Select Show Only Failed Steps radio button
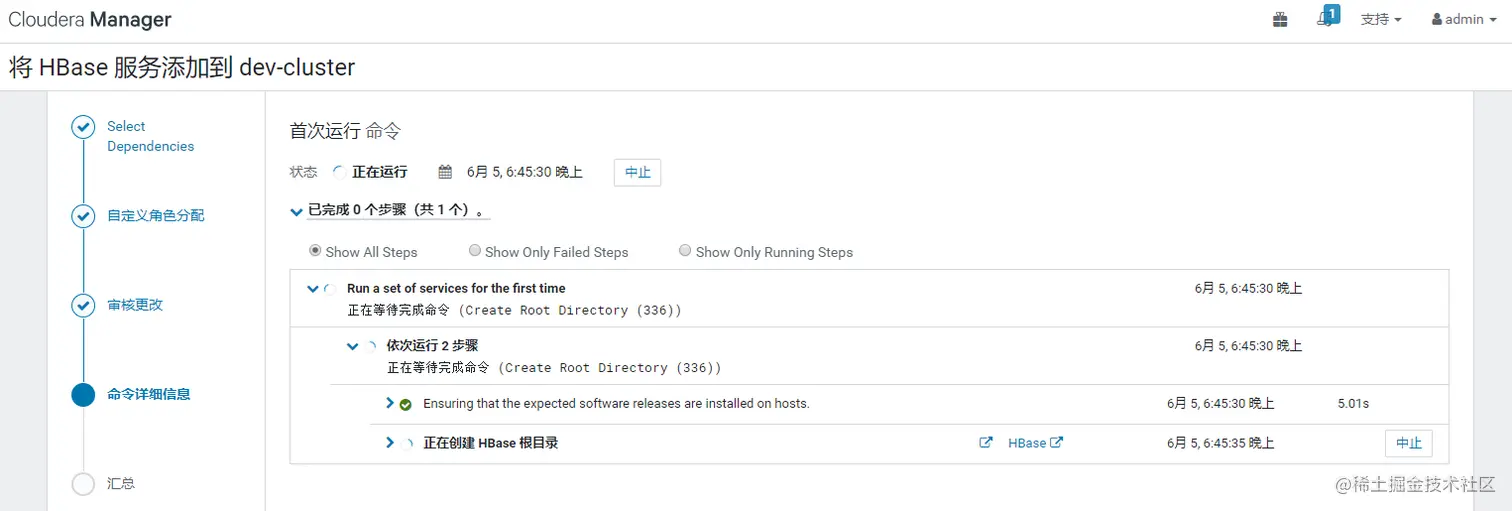1512x511 pixels. point(475,251)
